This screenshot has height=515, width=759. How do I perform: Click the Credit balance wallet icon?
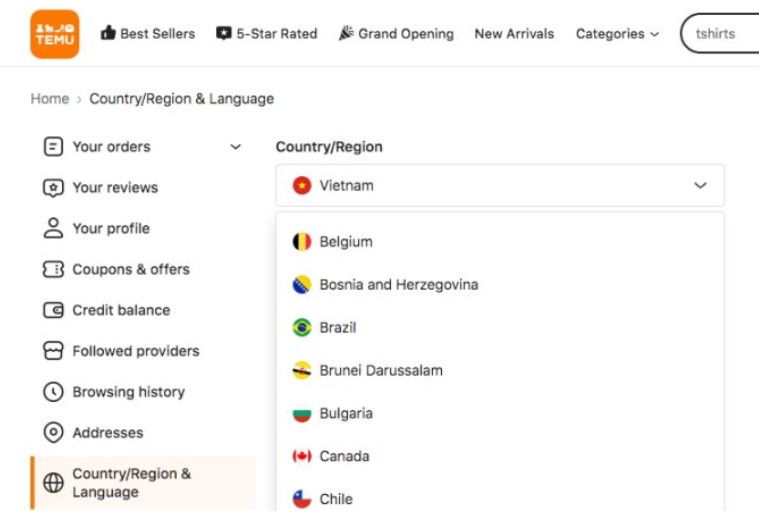[x=53, y=311]
